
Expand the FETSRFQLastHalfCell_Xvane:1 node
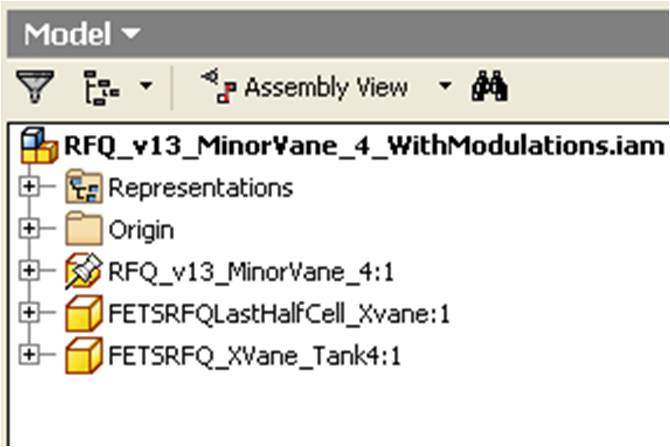click(29, 312)
